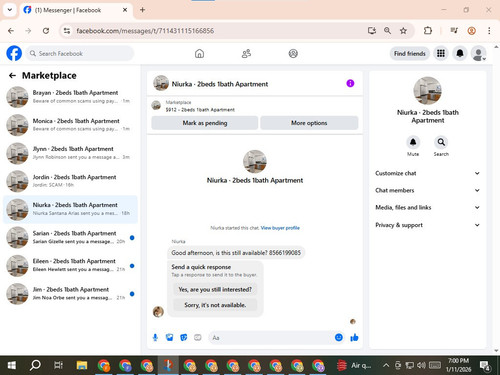Open the Eileen 2beds 1bath Apartment conversation
The width and height of the screenshot is (500, 375).
(x=70, y=265)
